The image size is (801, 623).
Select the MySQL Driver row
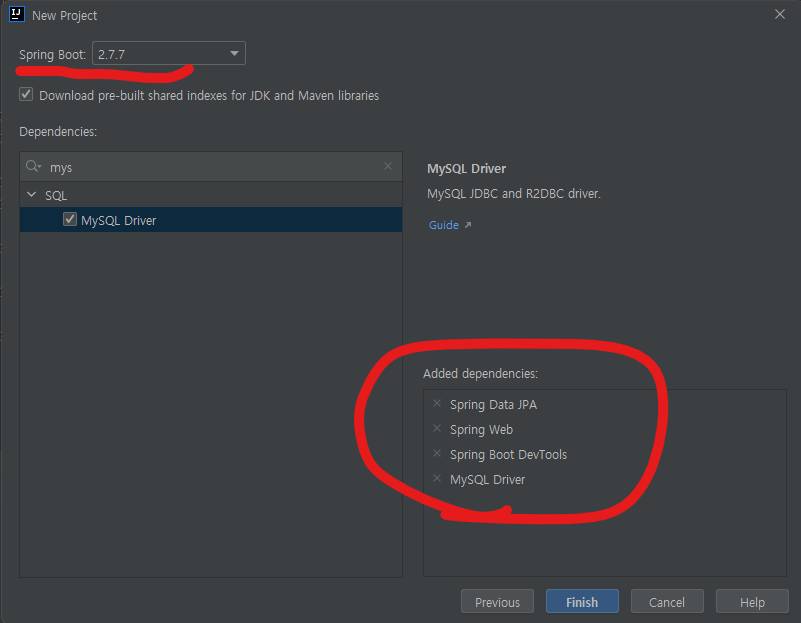point(211,220)
